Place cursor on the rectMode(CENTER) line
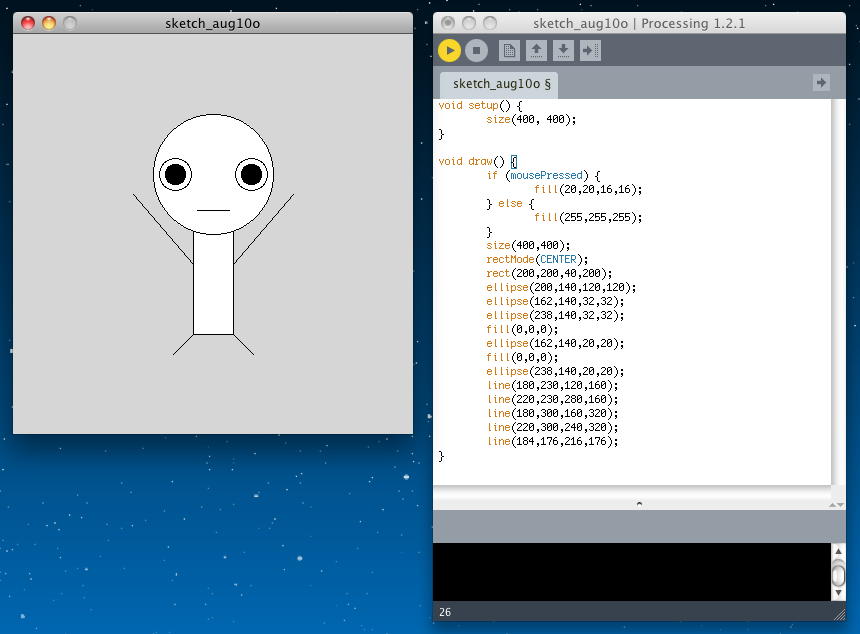 click(x=537, y=259)
